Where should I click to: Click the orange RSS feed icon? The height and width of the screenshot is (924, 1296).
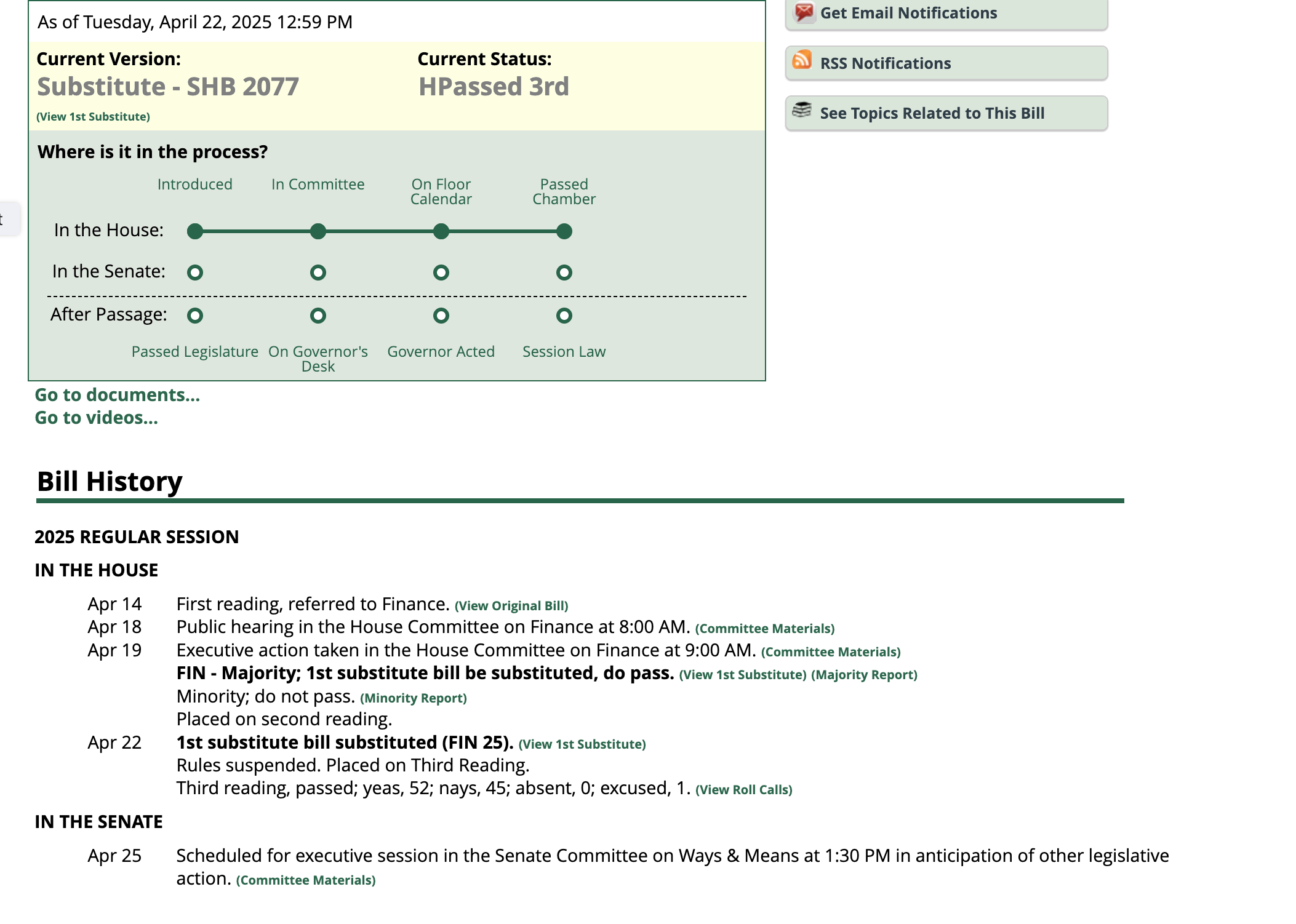click(x=802, y=60)
